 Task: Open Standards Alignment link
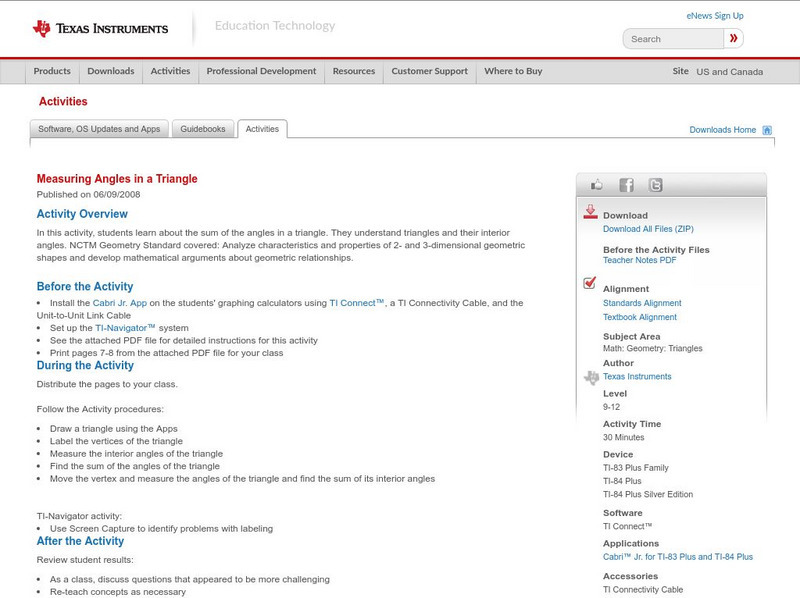click(642, 303)
